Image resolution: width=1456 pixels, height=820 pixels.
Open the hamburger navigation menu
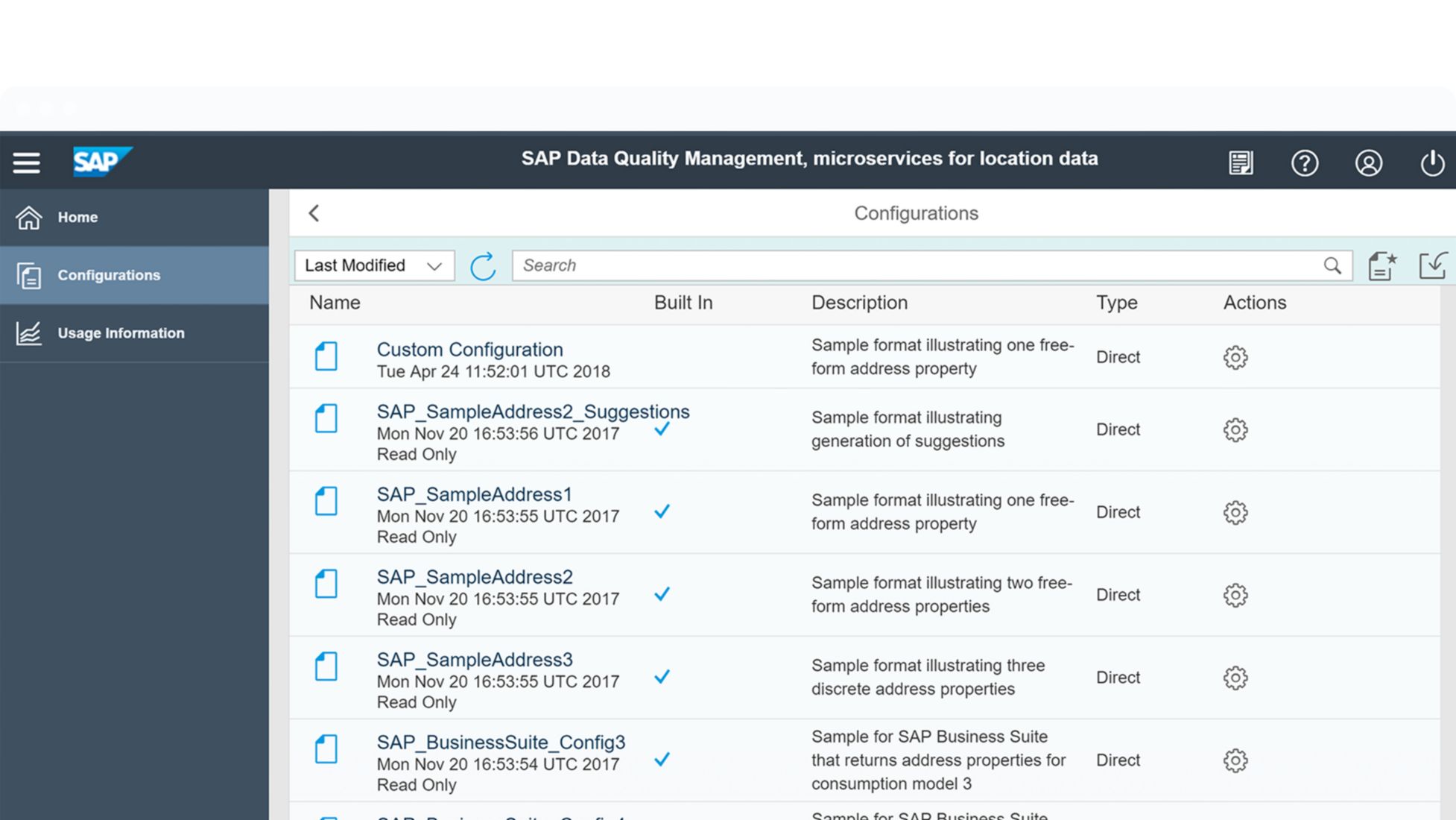pos(26,163)
